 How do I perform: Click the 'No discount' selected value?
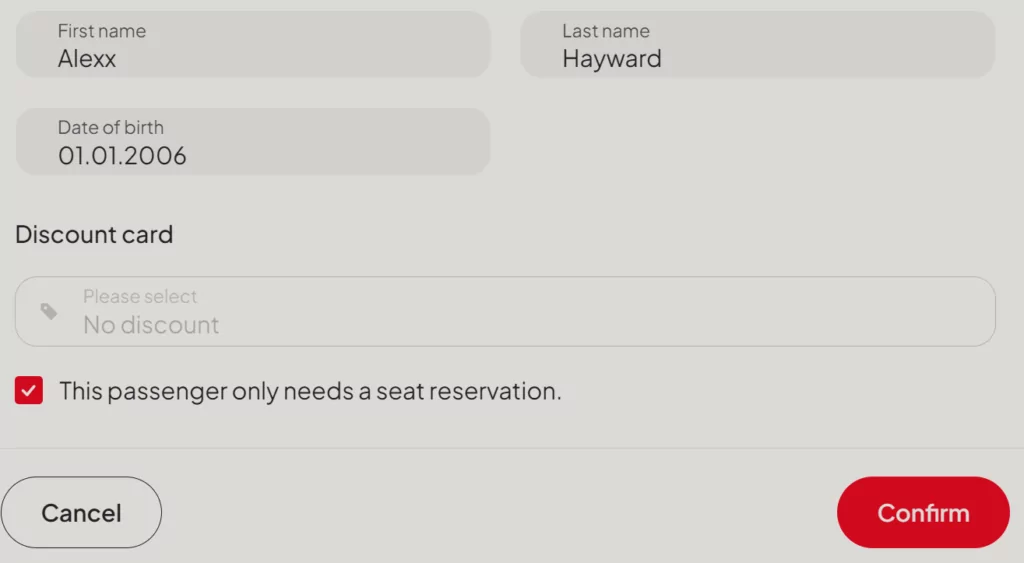(151, 325)
